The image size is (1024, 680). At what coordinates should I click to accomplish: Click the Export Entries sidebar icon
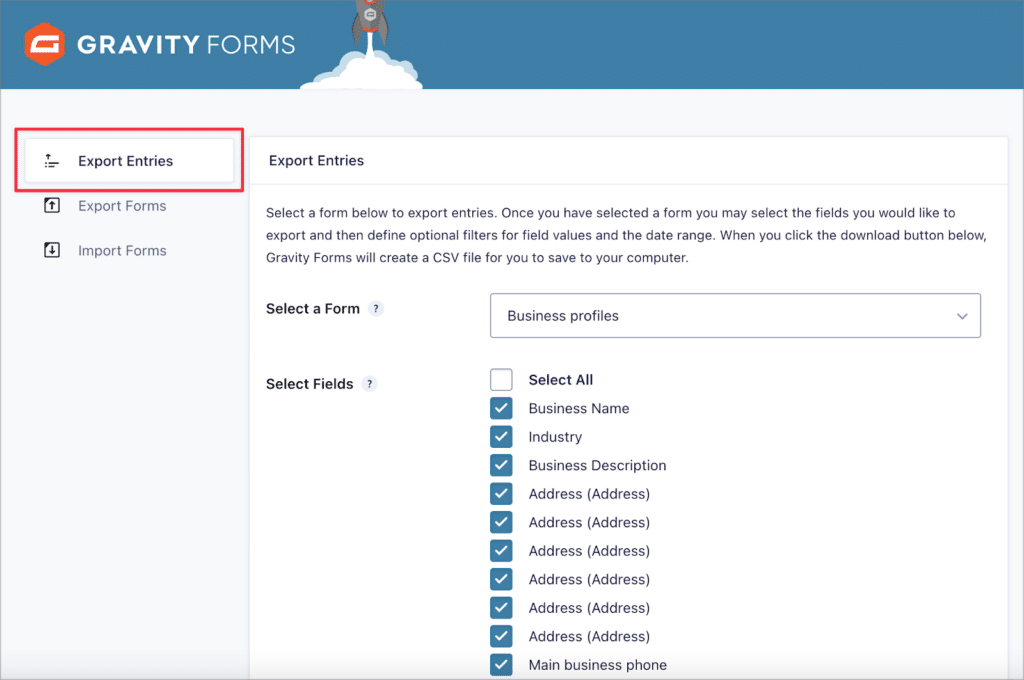pos(52,161)
